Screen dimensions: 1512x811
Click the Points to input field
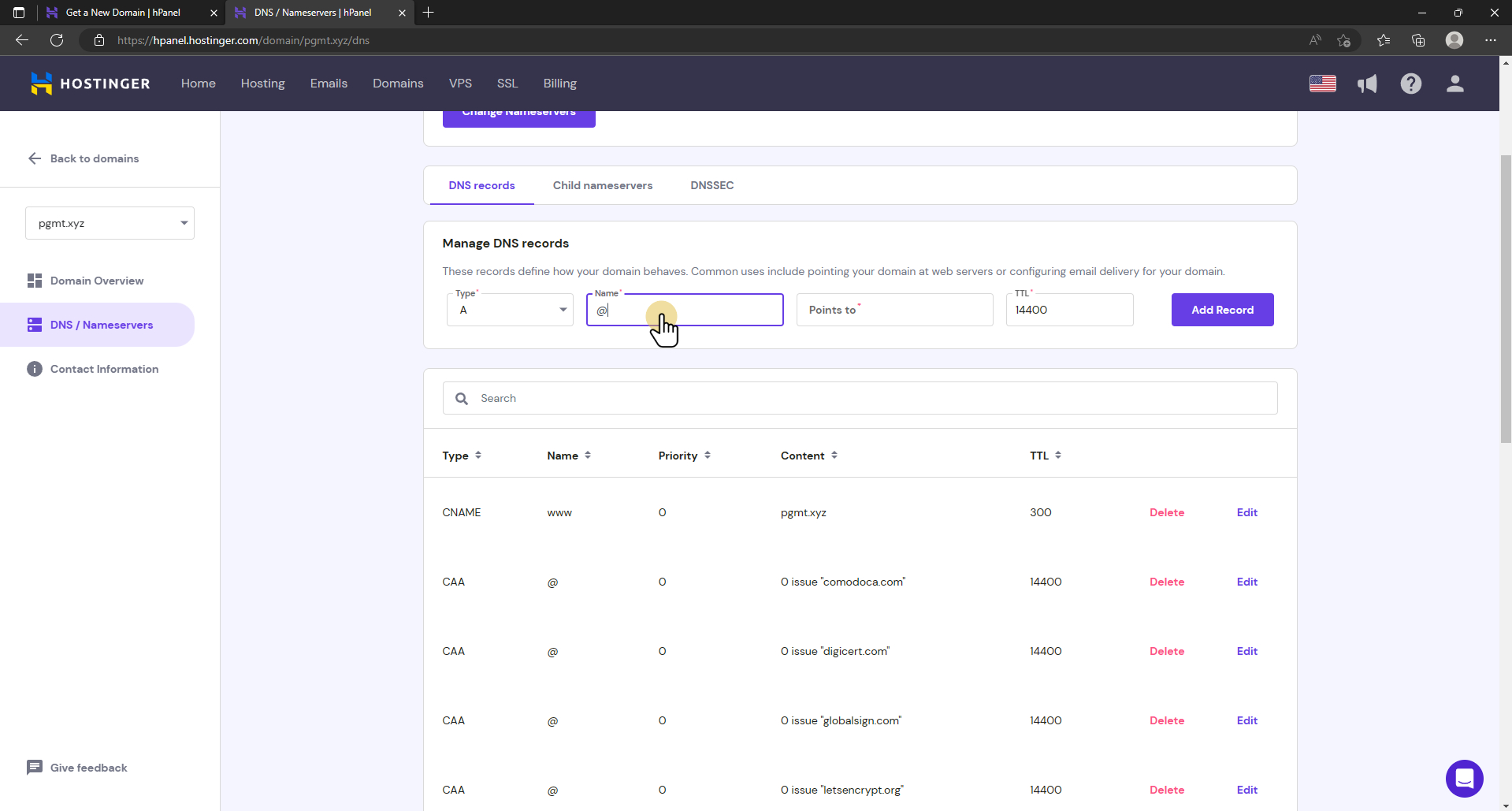coord(895,310)
